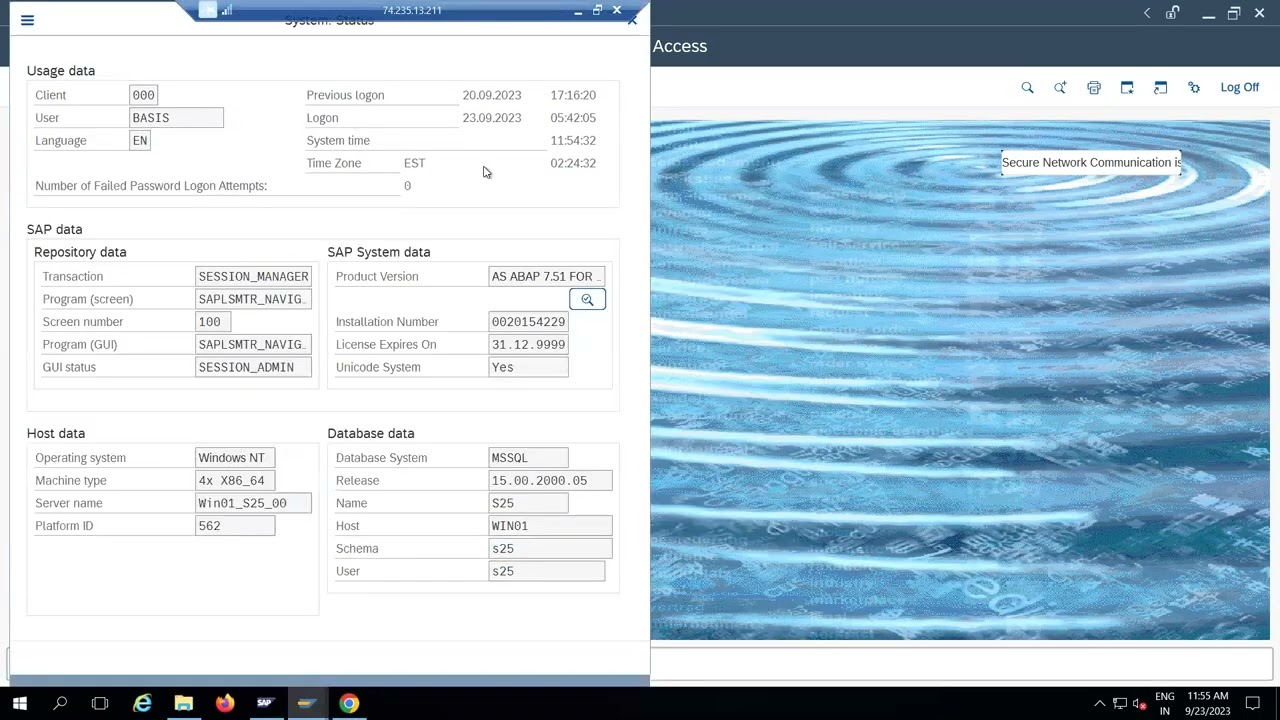Open the Windows notification center
Image resolution: width=1280 pixels, height=720 pixels.
click(1252, 704)
